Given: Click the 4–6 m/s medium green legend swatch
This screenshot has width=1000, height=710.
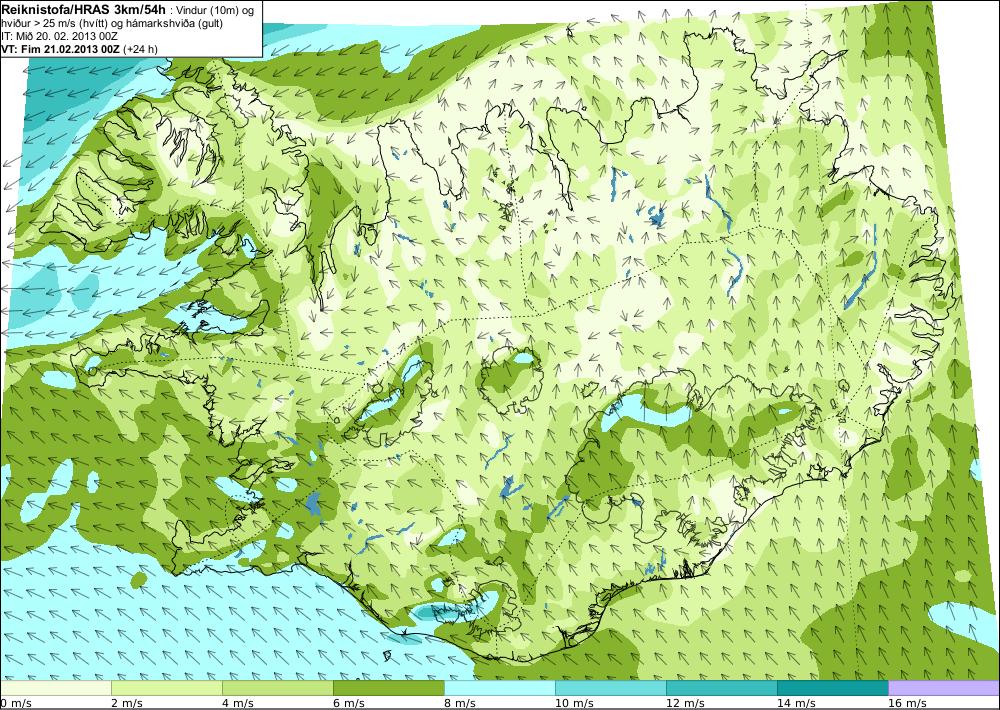Looking at the screenshot, I should (x=278, y=688).
